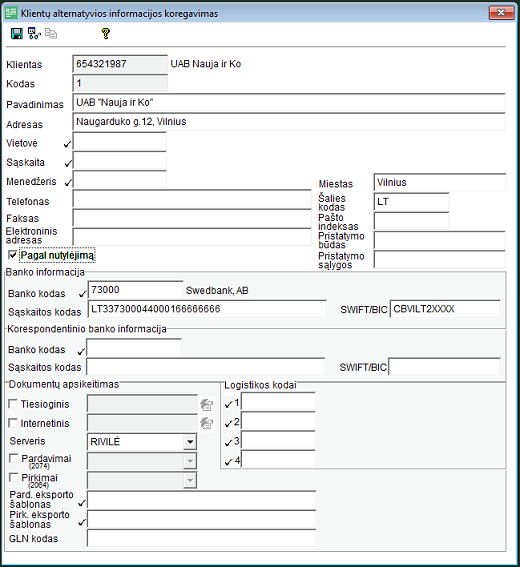Enable the Internetinis checkbox
This screenshot has width=520, height=567.
(13, 423)
